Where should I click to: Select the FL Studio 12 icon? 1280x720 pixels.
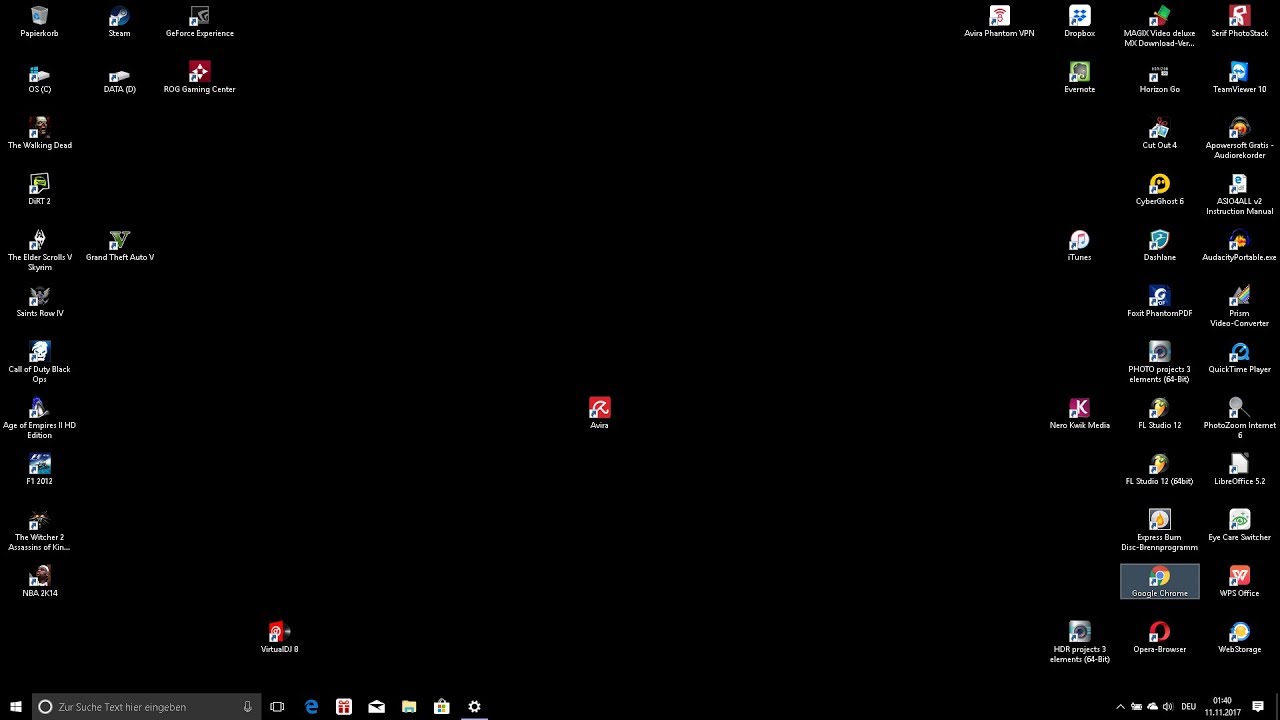(1159, 414)
